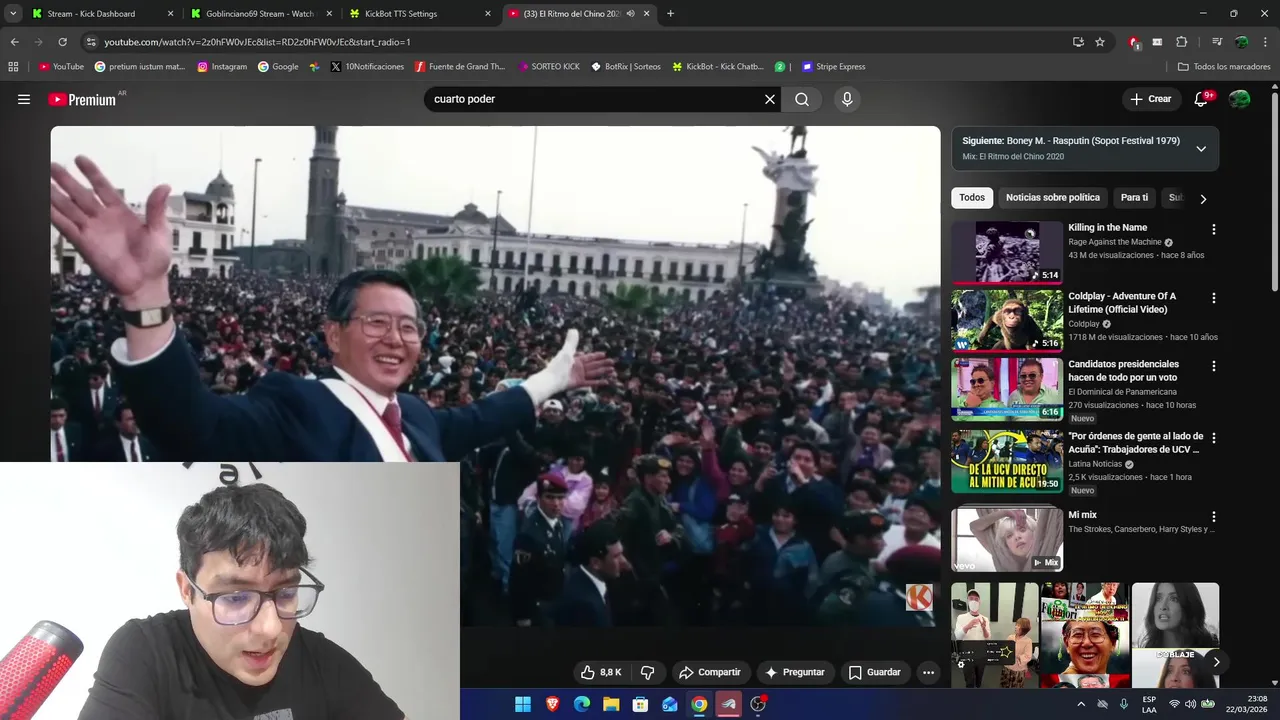1280x720 pixels.
Task: Show more filter chips with the arrow
Action: point(1203,198)
